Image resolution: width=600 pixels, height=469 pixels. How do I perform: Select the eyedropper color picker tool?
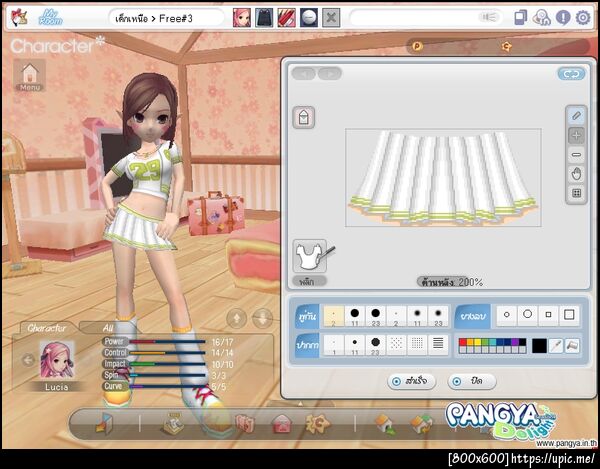[556, 346]
